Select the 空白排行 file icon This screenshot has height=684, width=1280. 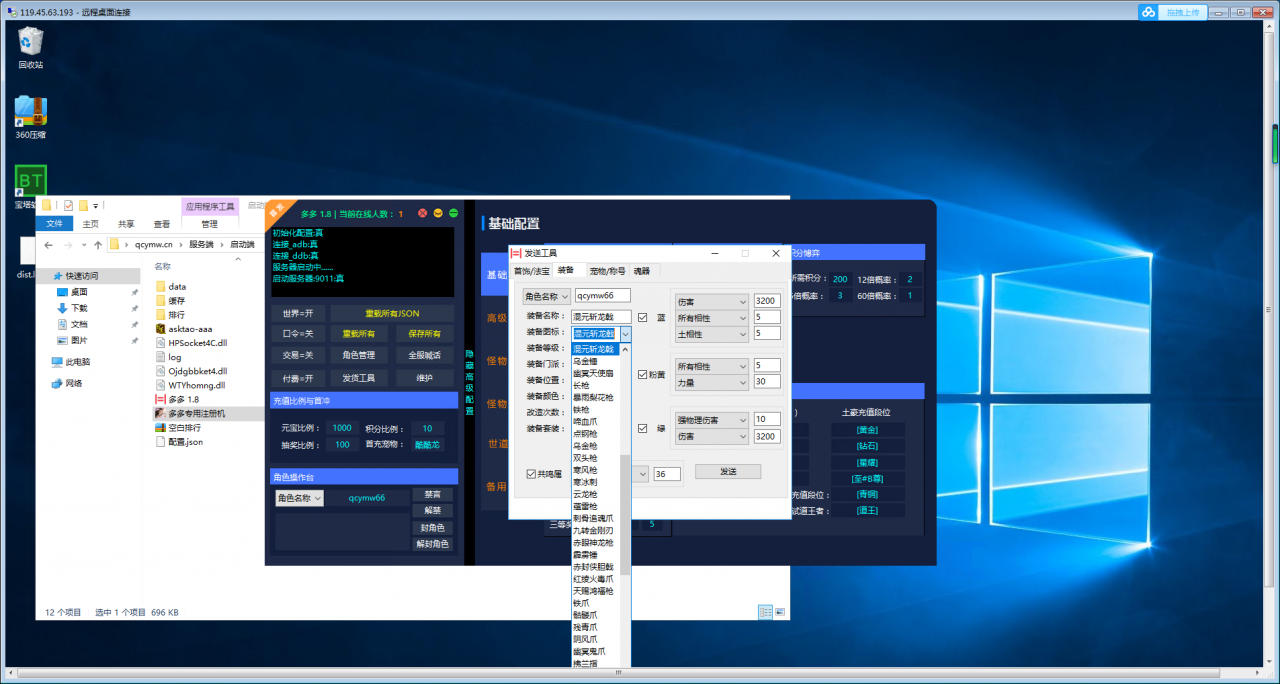click(x=160, y=427)
